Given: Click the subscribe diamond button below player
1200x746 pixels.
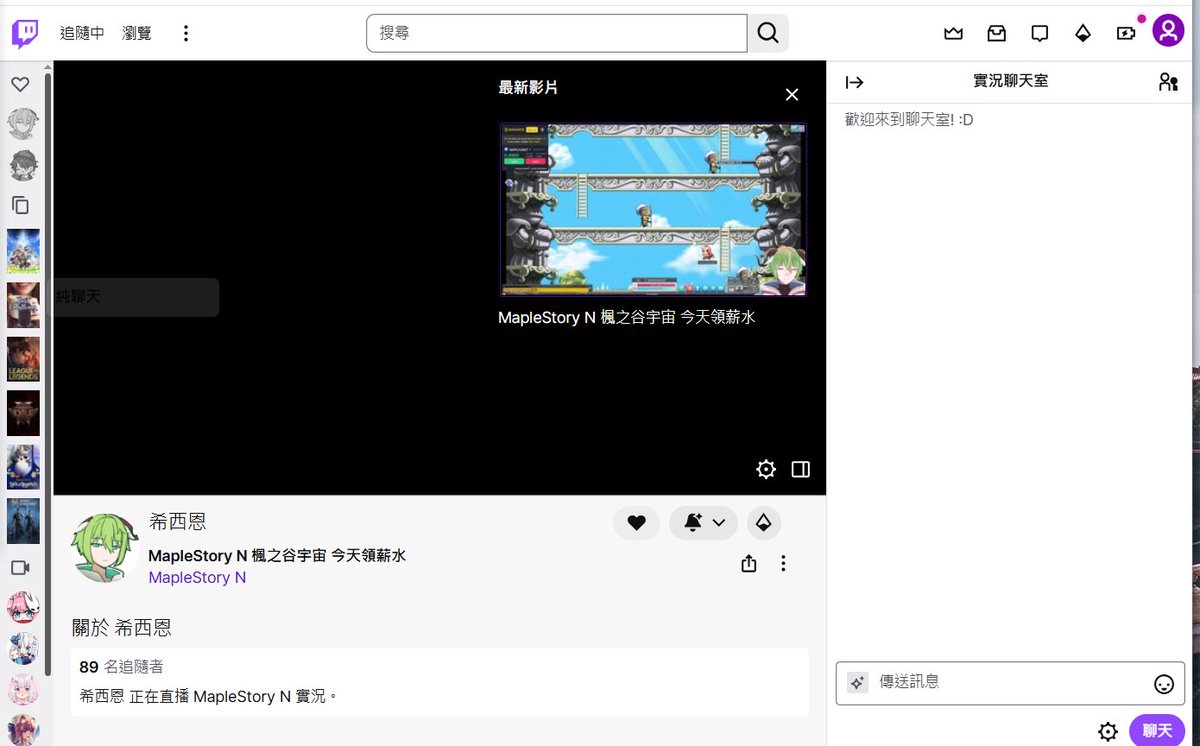Looking at the screenshot, I should (763, 522).
